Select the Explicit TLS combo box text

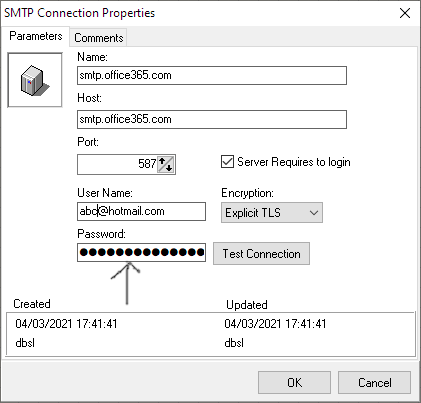pos(253,213)
